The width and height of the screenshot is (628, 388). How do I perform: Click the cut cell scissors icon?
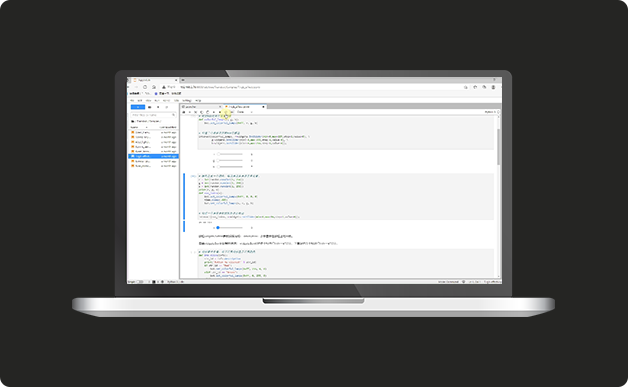(195, 112)
